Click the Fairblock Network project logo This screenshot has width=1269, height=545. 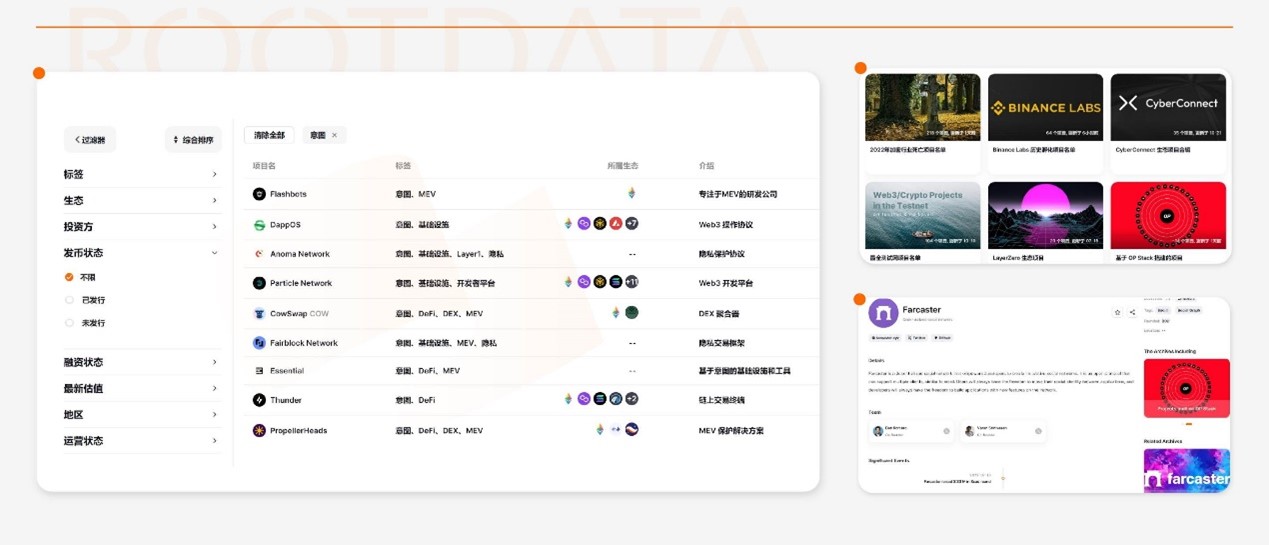coord(259,343)
